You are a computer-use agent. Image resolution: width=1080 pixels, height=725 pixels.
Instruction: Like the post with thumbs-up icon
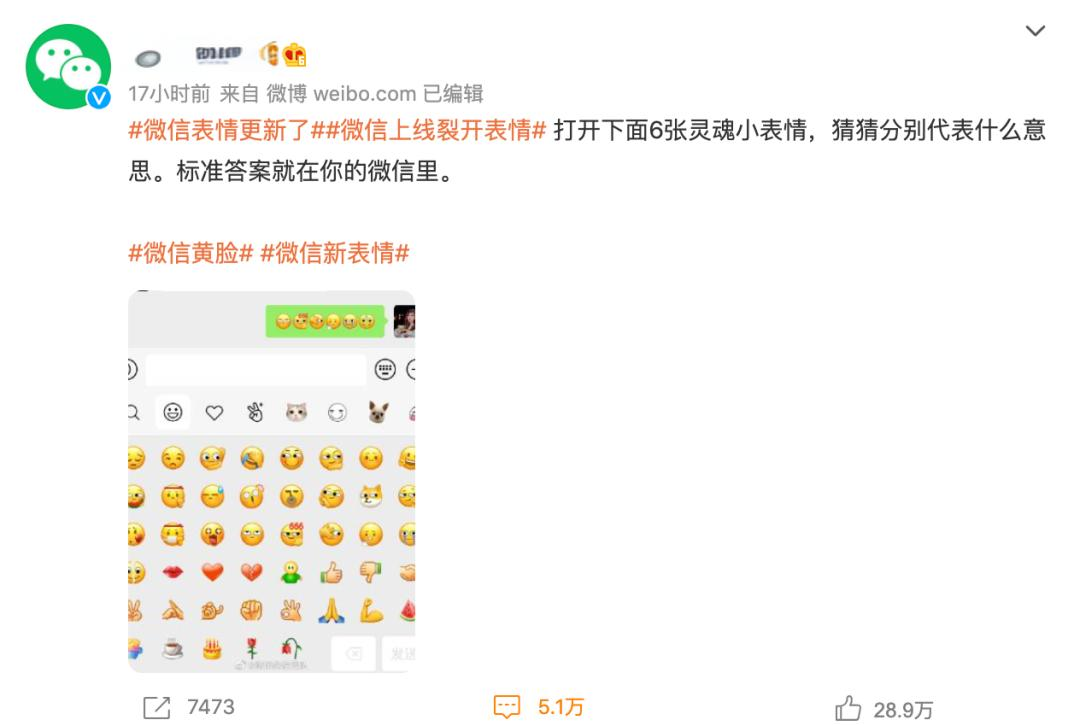tap(848, 708)
